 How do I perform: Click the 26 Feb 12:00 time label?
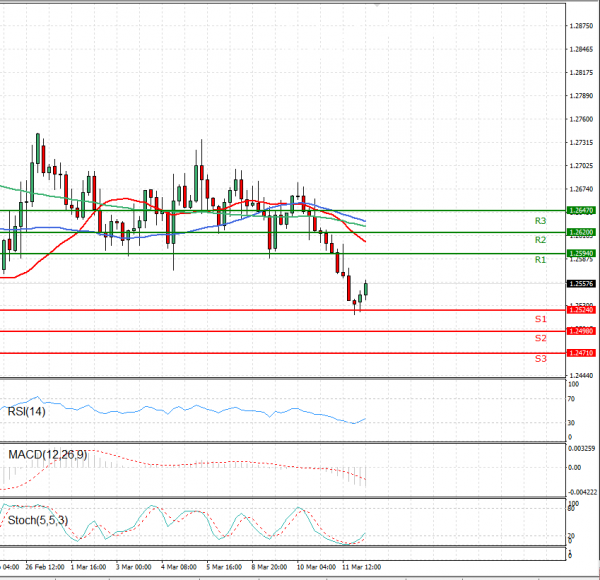[44, 567]
